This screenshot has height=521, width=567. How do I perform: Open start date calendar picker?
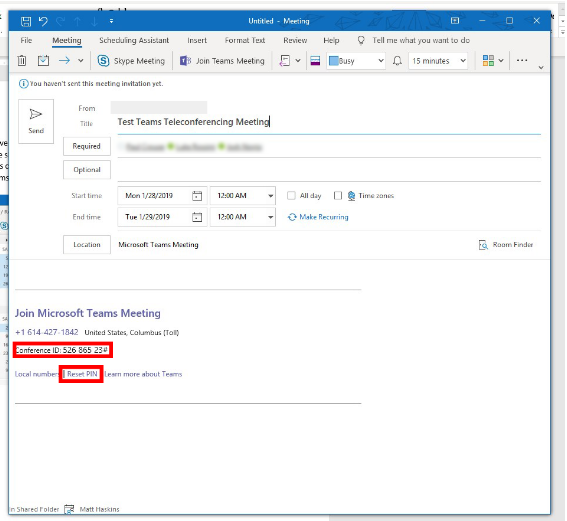197,196
